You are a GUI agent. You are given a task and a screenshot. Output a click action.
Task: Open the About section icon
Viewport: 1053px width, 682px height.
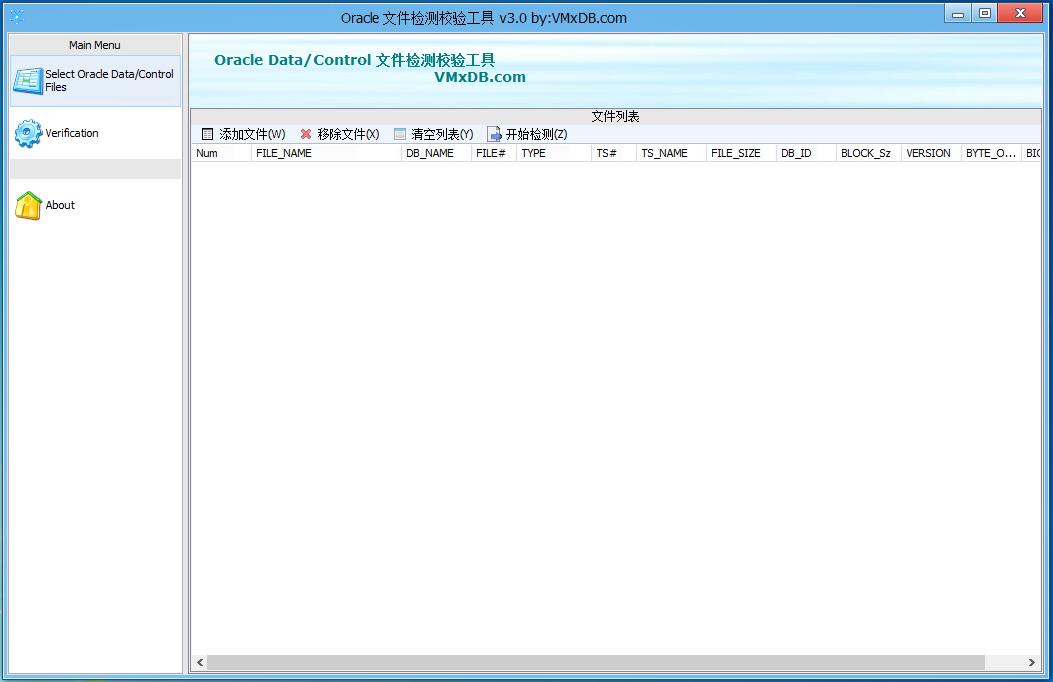pyautogui.click(x=28, y=205)
